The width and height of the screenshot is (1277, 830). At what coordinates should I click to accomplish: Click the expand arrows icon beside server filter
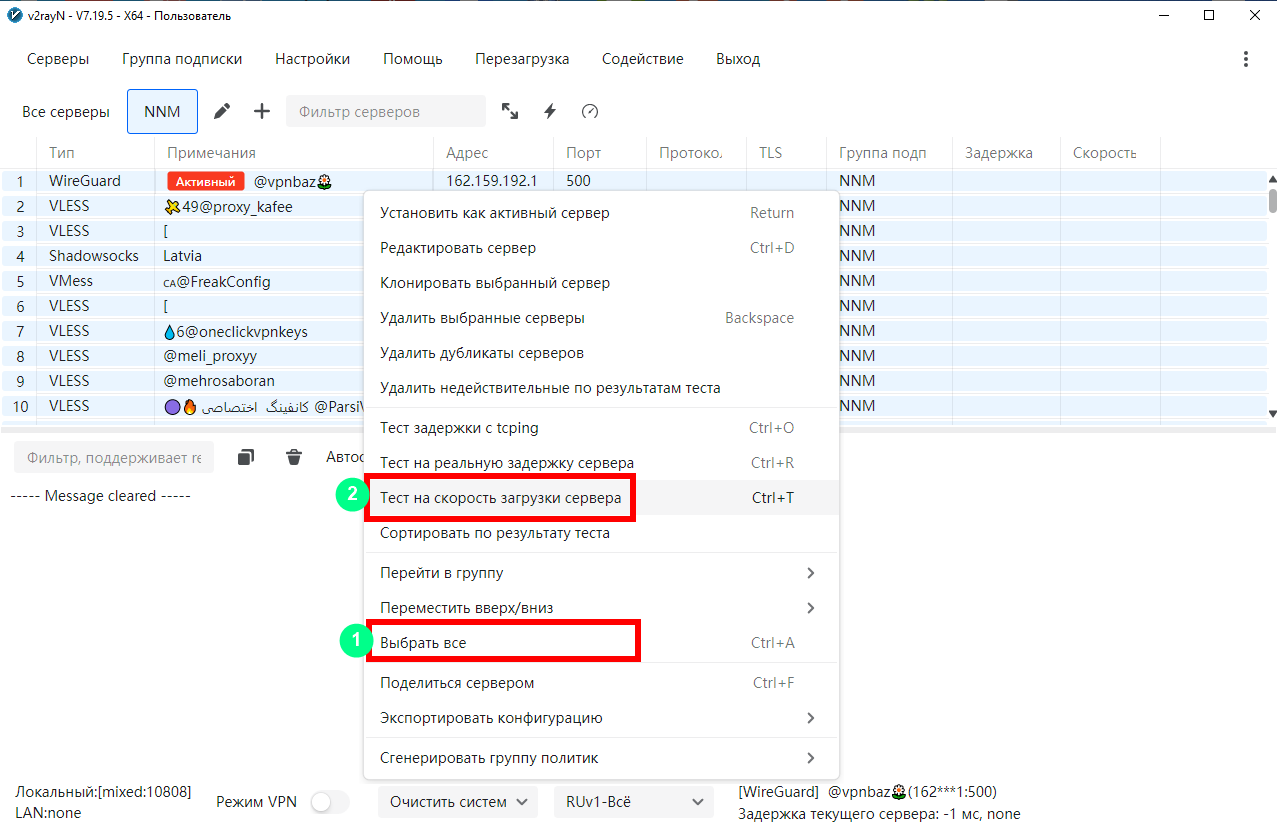[510, 111]
